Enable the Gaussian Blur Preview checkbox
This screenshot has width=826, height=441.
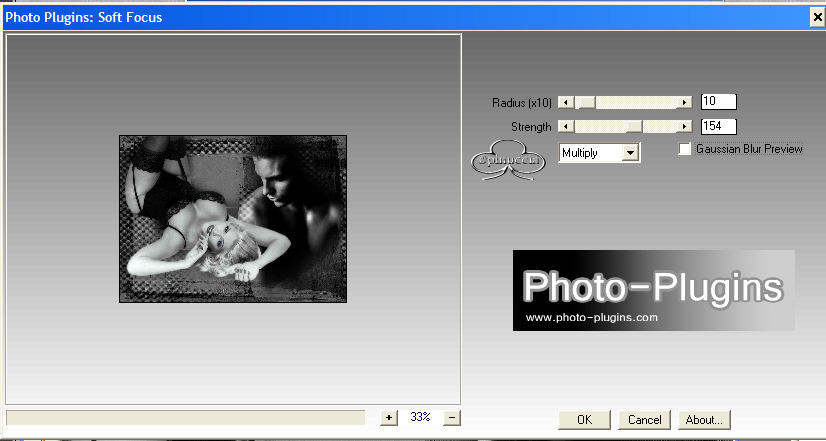point(685,149)
